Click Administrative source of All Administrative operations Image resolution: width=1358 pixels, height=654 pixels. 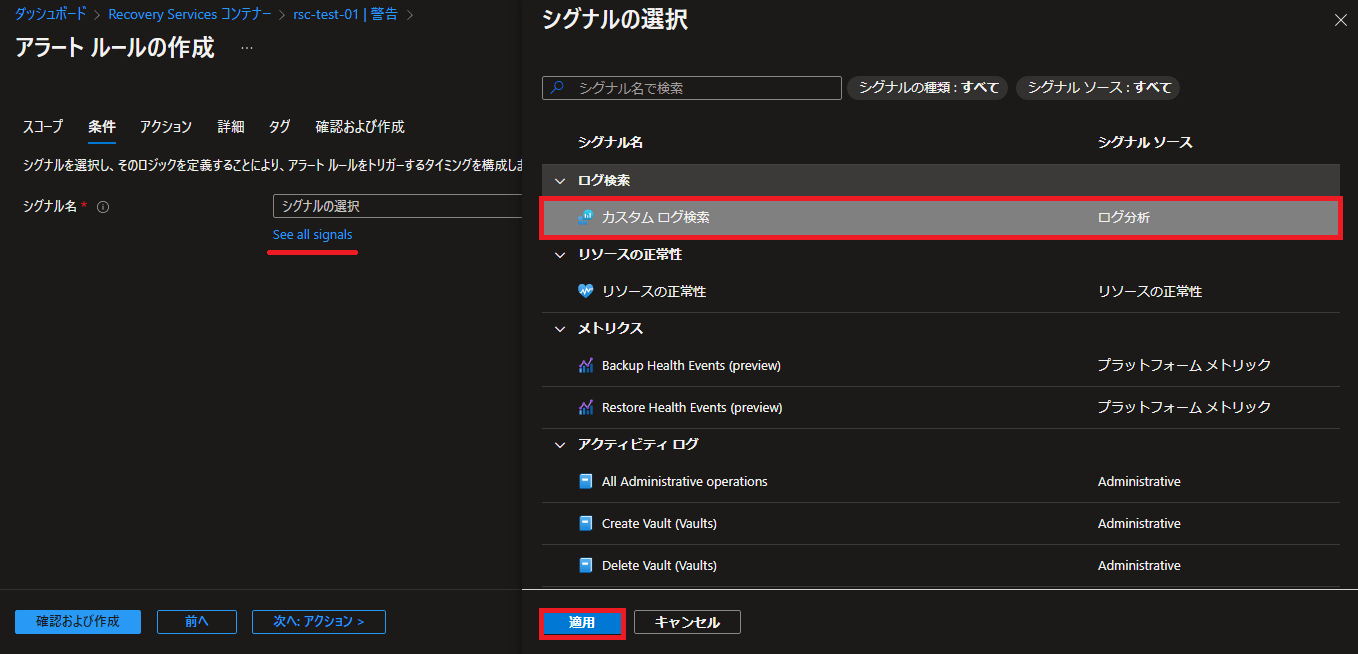tap(1139, 481)
